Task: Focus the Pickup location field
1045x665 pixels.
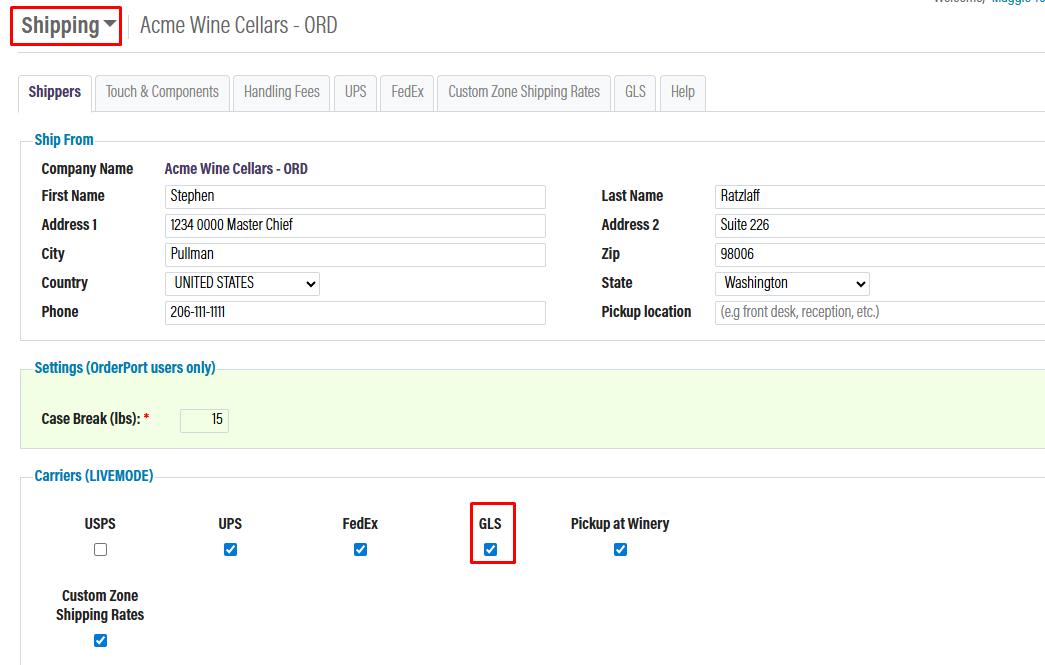Action: tap(880, 313)
